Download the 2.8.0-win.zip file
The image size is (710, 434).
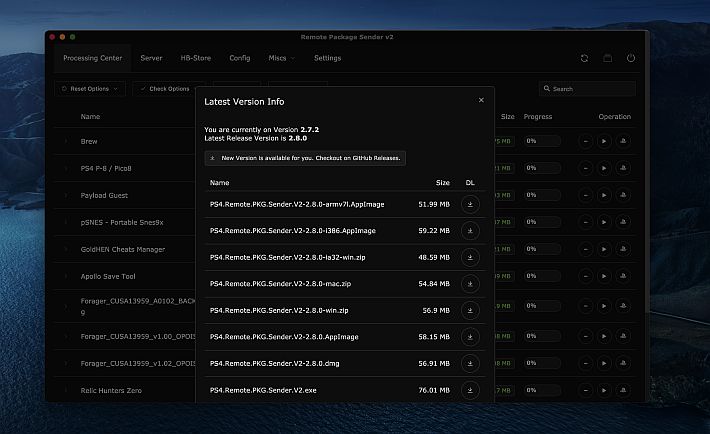(x=470, y=310)
